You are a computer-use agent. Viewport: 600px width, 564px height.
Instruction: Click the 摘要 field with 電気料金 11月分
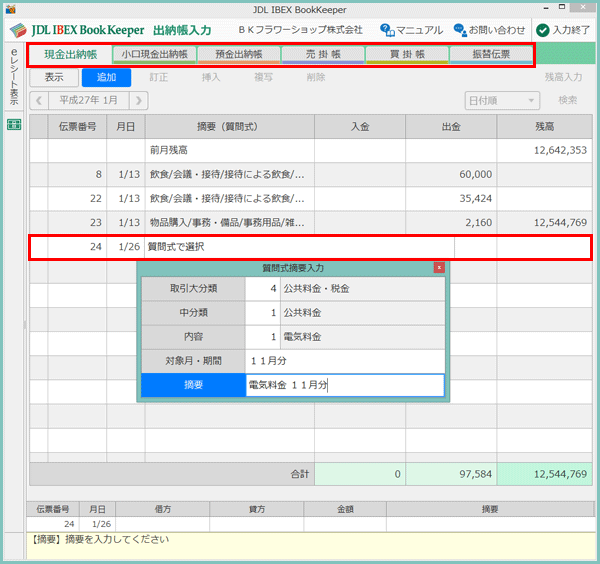pos(345,385)
